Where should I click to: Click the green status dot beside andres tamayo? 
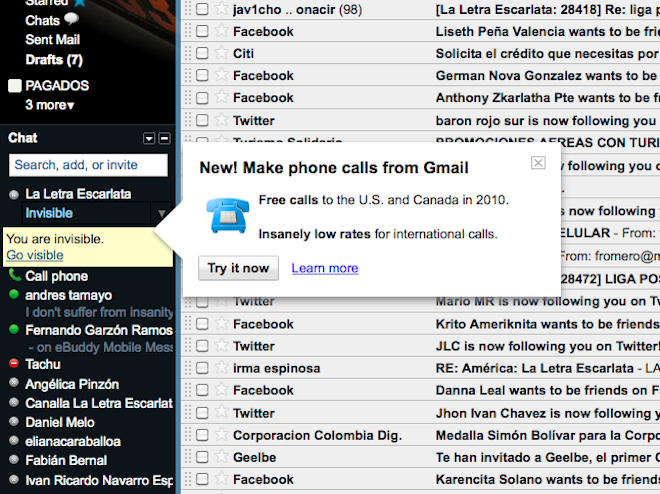(x=14, y=295)
